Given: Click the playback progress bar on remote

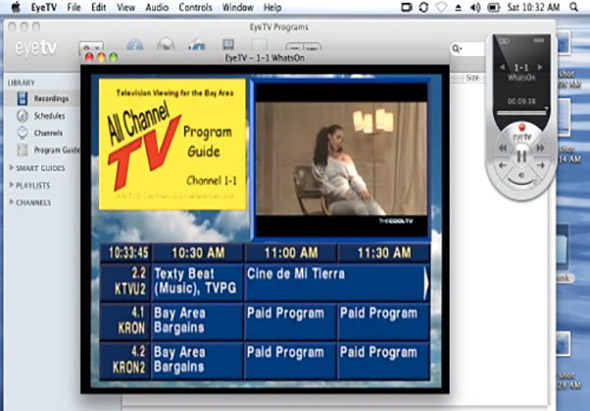Looking at the screenshot, I should [x=521, y=113].
